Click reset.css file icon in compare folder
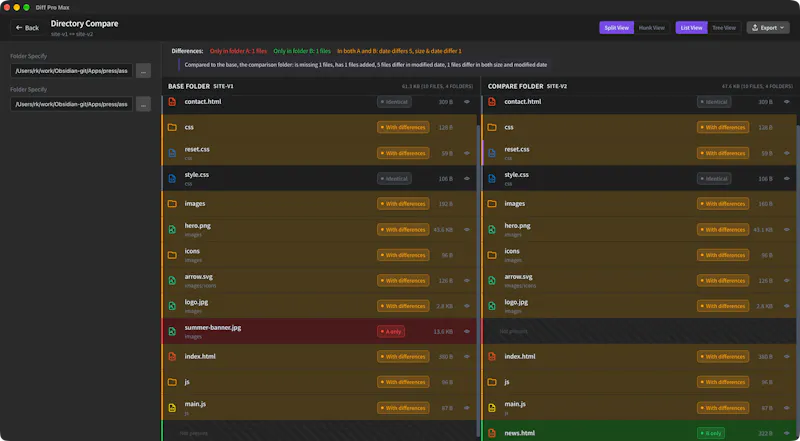The height and width of the screenshot is (441, 800). tap(492, 153)
